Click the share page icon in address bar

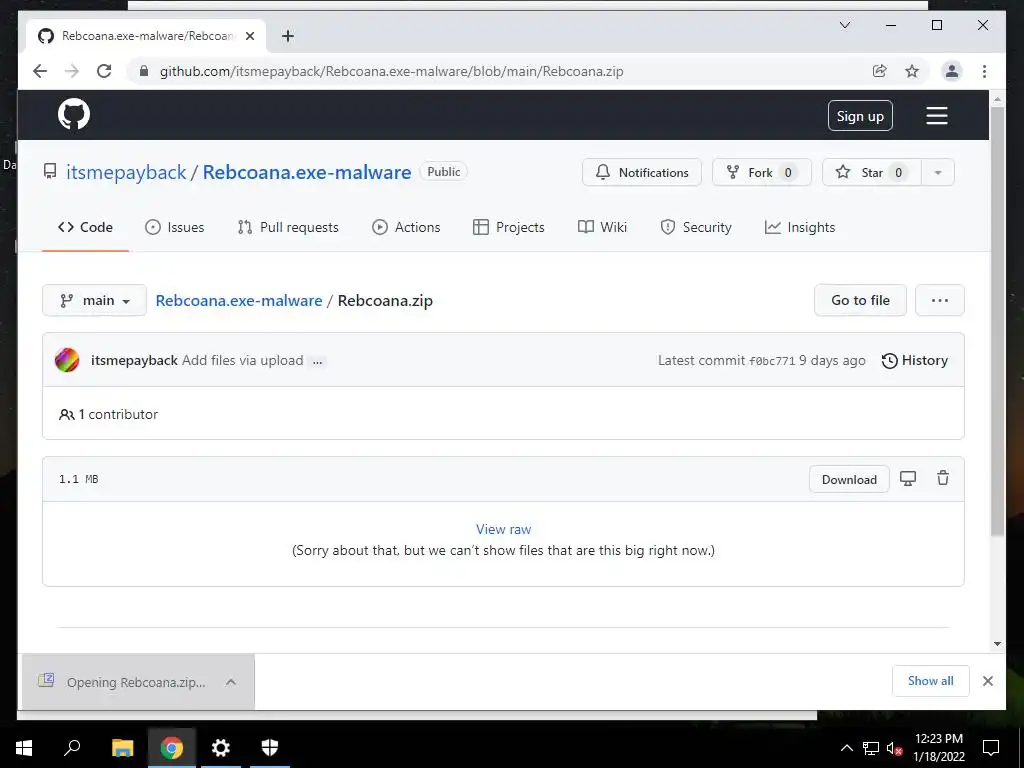(x=880, y=71)
